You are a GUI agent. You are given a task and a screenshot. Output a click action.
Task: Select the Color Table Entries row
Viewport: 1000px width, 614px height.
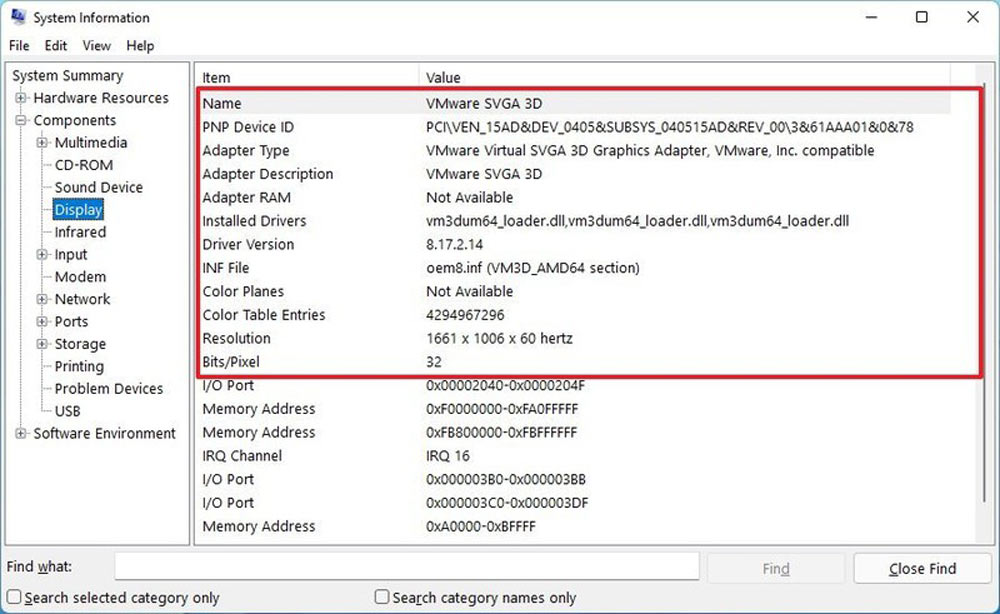(573, 315)
